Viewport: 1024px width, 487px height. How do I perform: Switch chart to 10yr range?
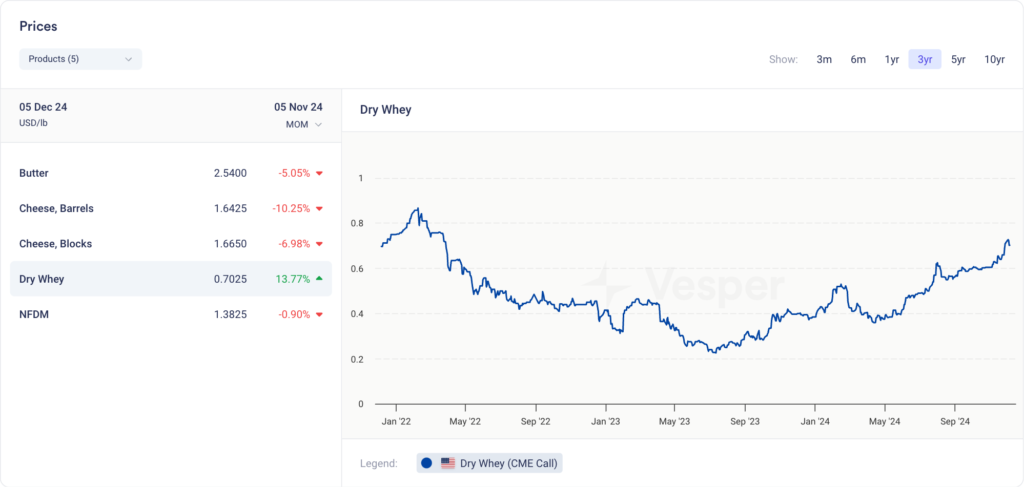tap(994, 59)
